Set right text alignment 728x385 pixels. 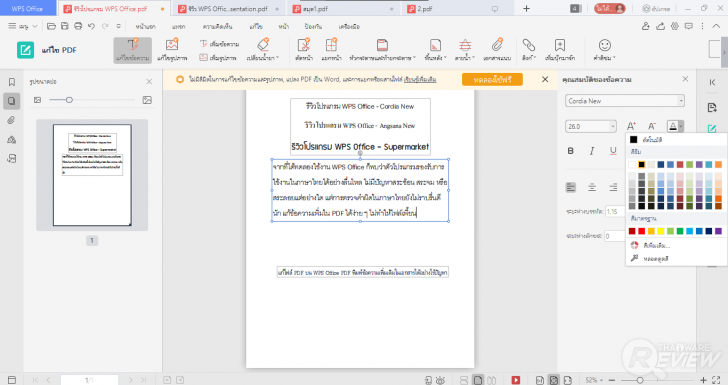coord(613,187)
